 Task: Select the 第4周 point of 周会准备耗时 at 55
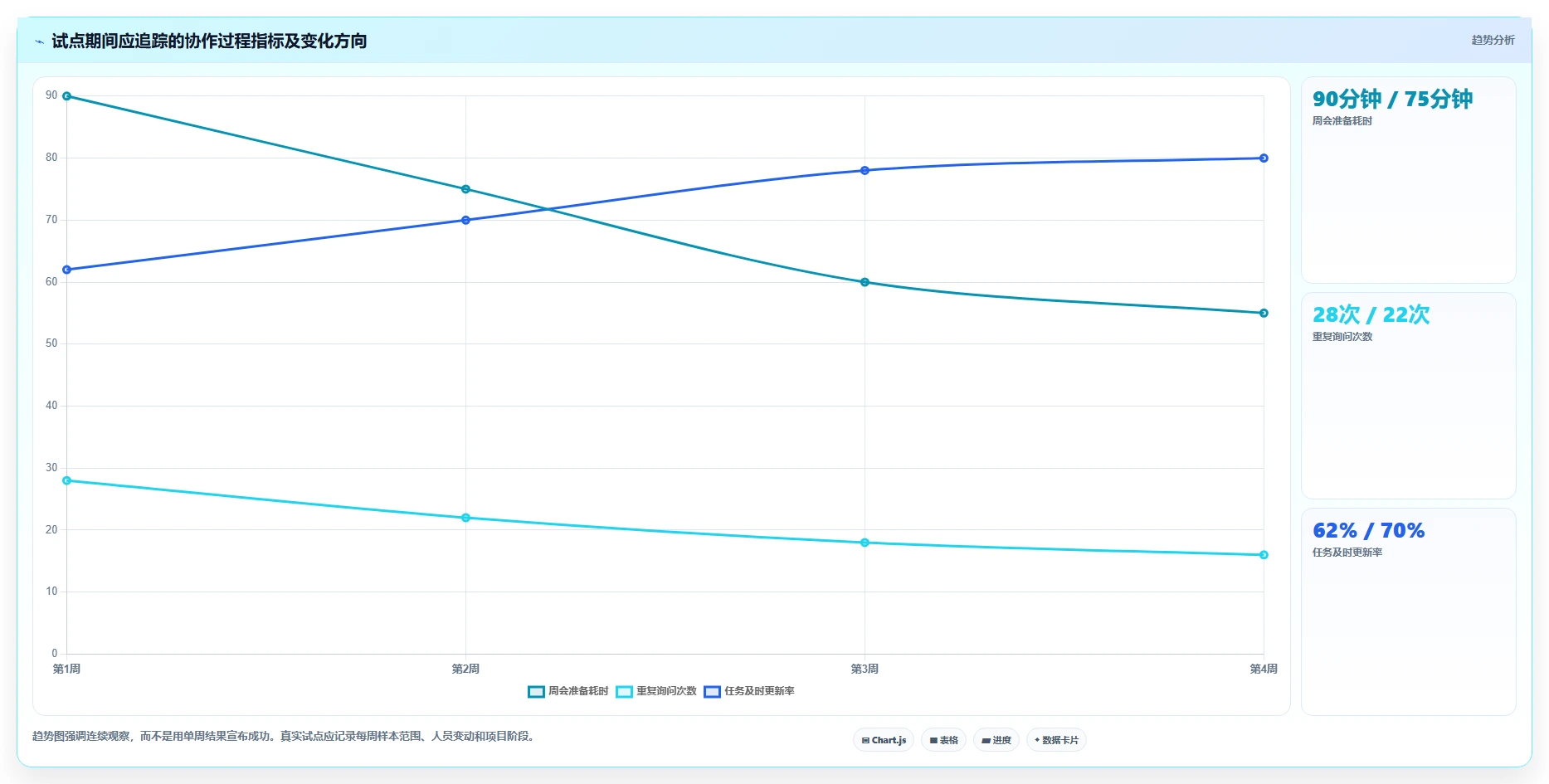click(x=1264, y=313)
